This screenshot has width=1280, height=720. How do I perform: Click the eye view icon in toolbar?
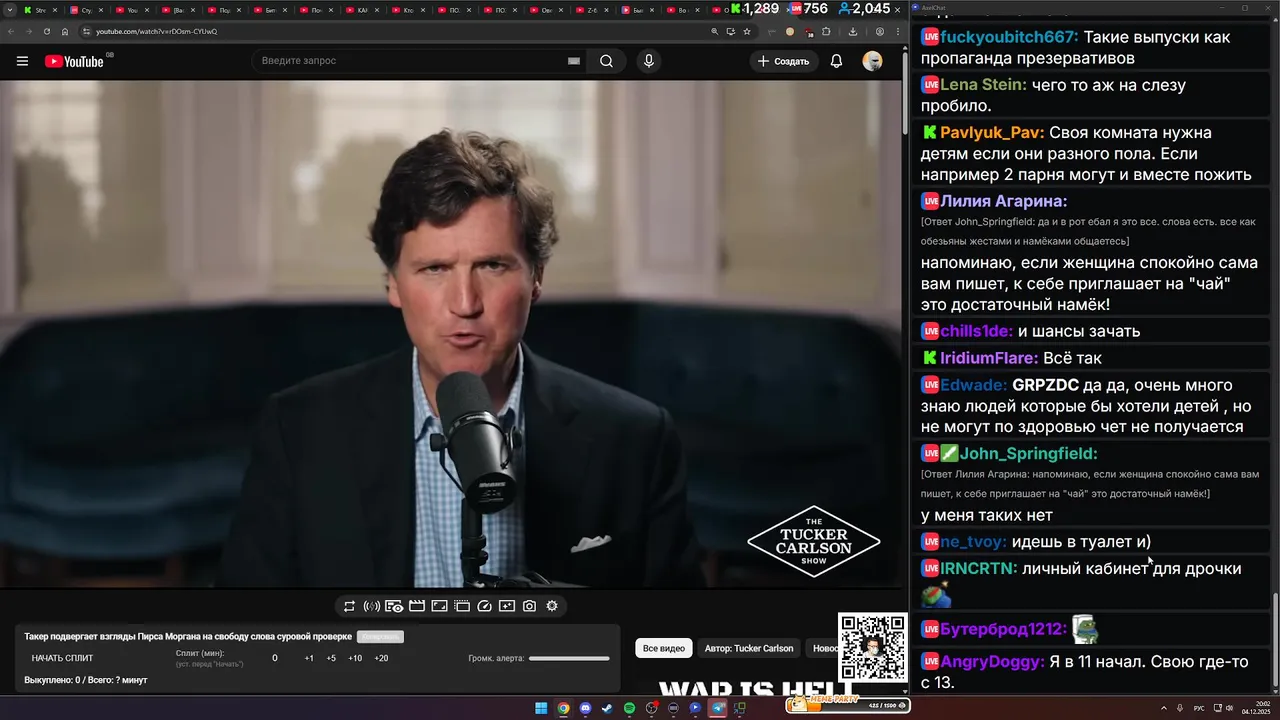[x=394, y=606]
